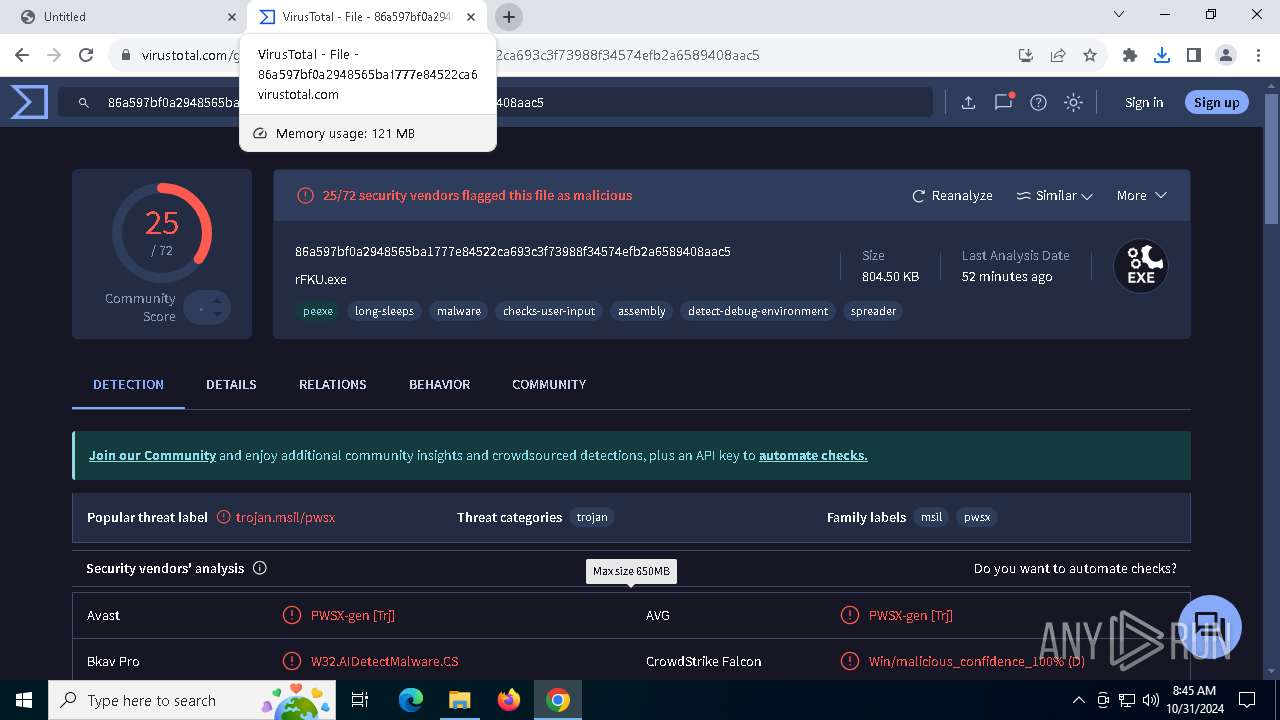Click the Avast detection alert icon

[x=292, y=615]
